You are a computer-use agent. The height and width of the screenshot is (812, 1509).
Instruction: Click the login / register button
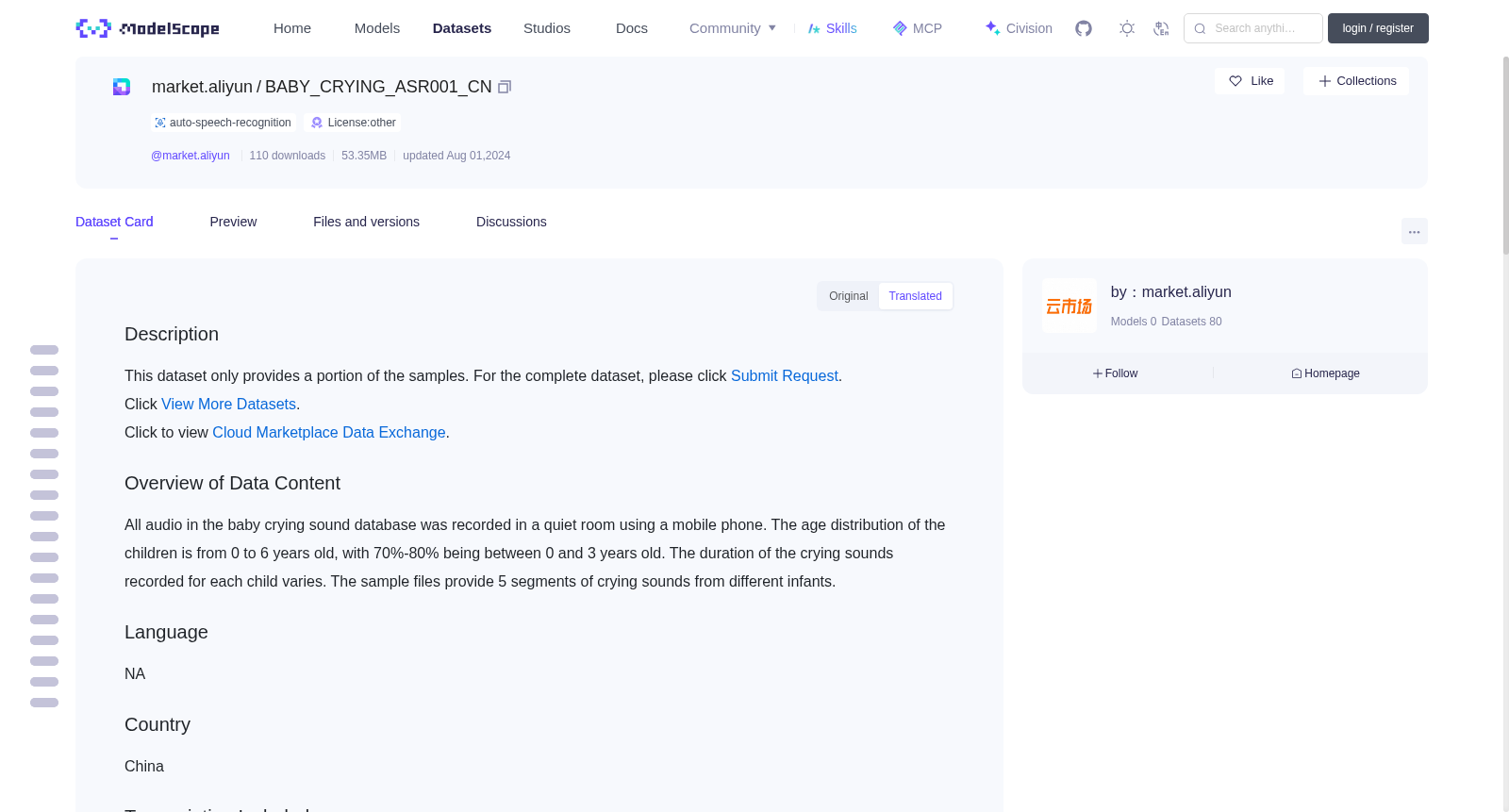pos(1378,28)
